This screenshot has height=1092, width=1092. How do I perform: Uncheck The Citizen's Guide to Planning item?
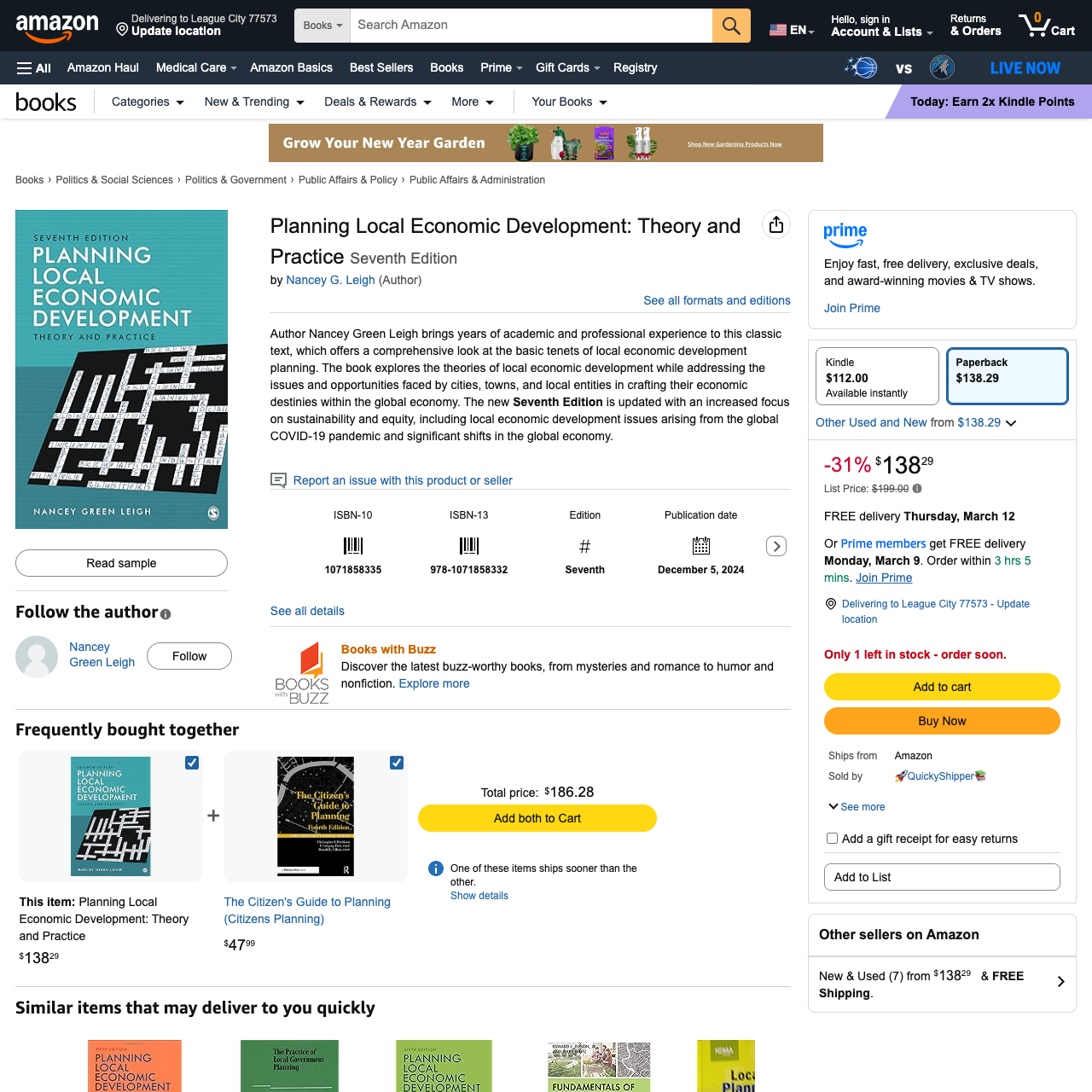[397, 763]
